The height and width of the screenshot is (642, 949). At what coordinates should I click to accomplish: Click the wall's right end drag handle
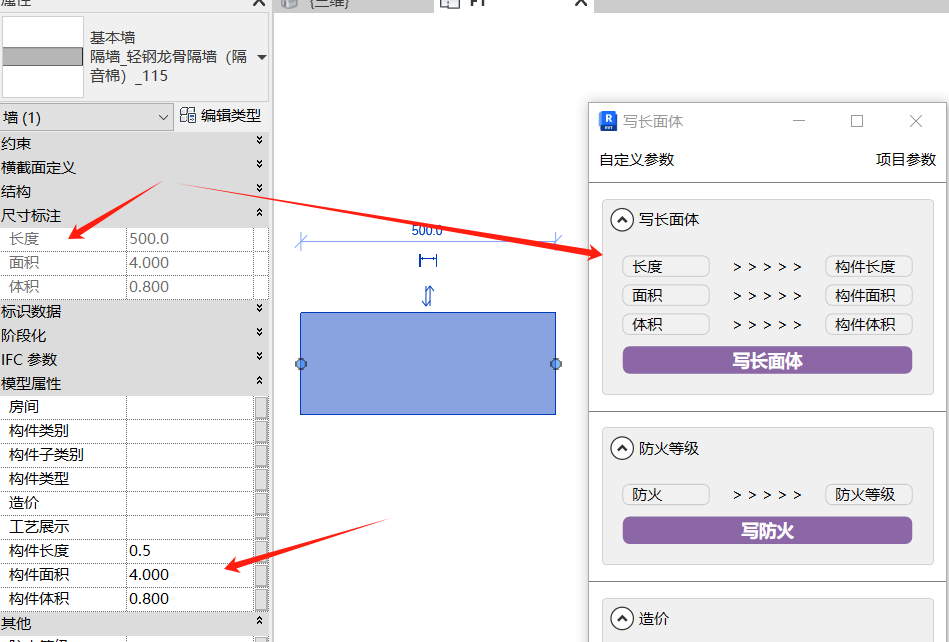pos(556,364)
